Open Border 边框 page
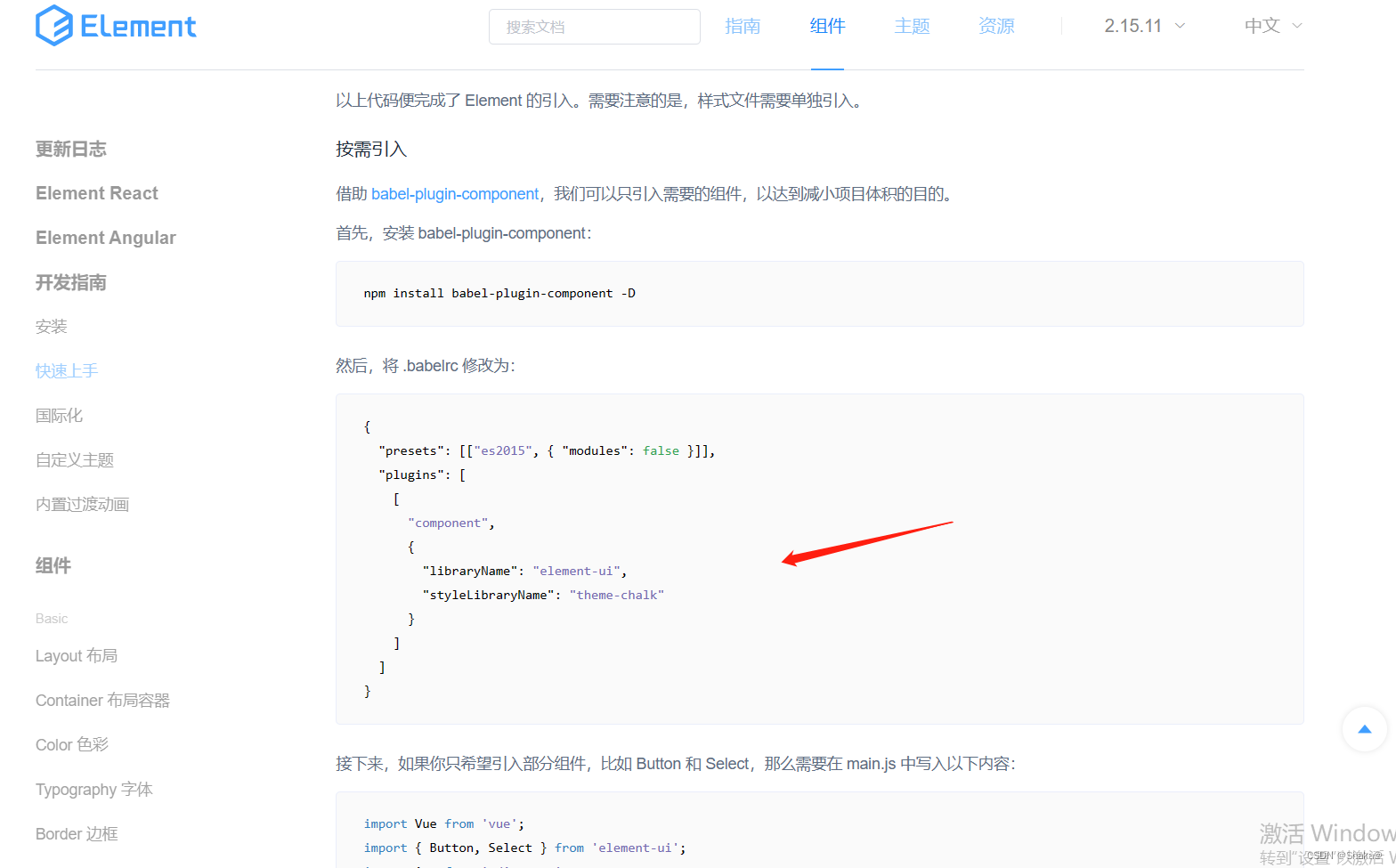1396x868 pixels. coord(77,834)
